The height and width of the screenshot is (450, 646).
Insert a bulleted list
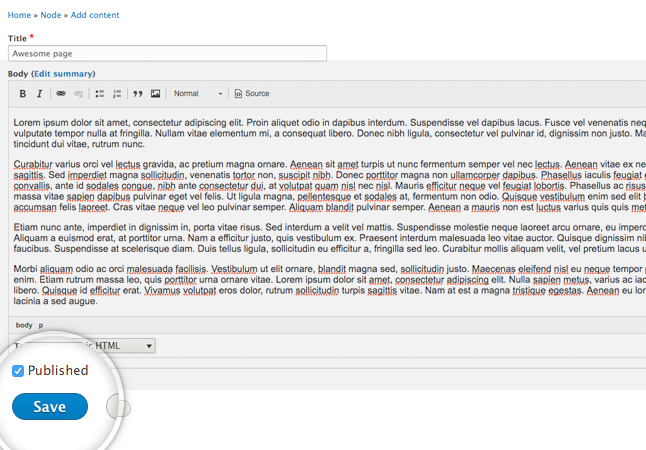pyautogui.click(x=100, y=94)
